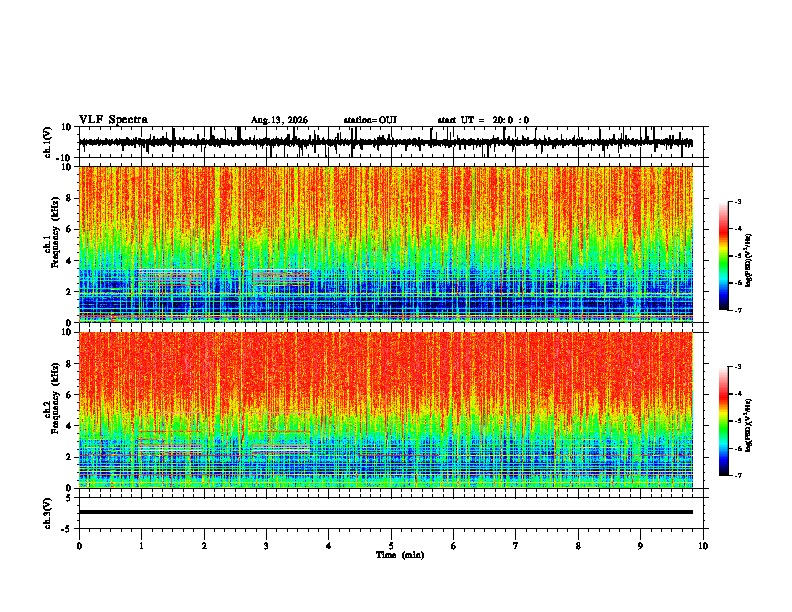Click the "9" tick label on time axis
Screen dimensions: 792x612
(x=640, y=546)
